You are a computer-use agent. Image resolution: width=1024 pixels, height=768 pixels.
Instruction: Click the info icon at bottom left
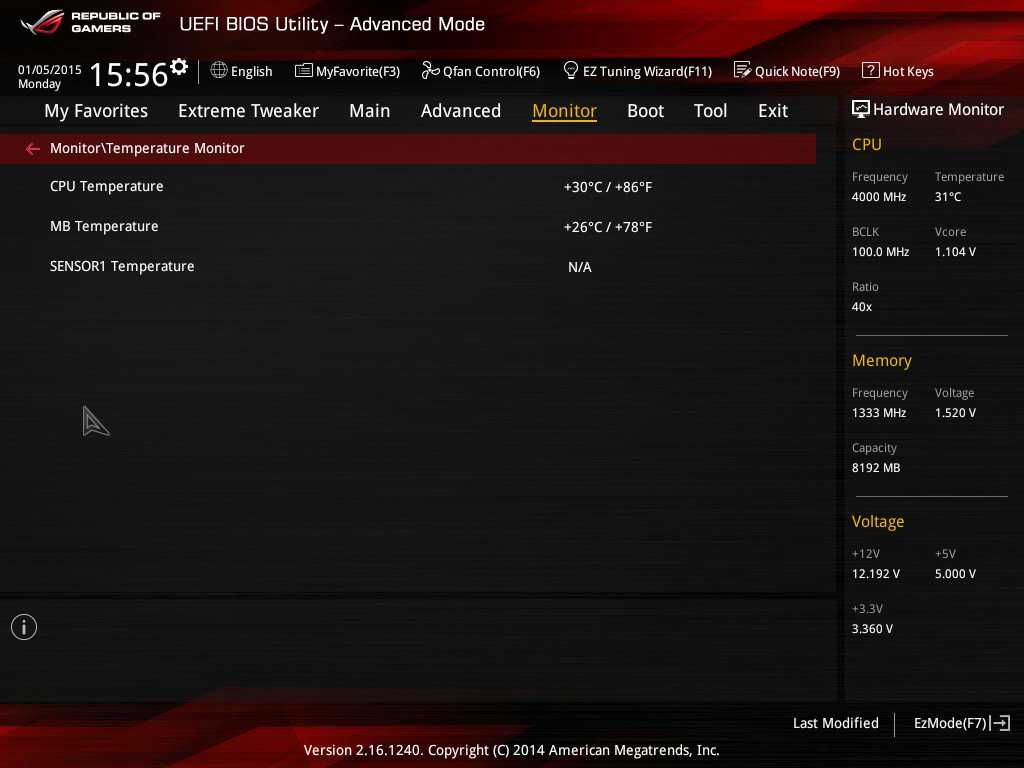click(24, 627)
